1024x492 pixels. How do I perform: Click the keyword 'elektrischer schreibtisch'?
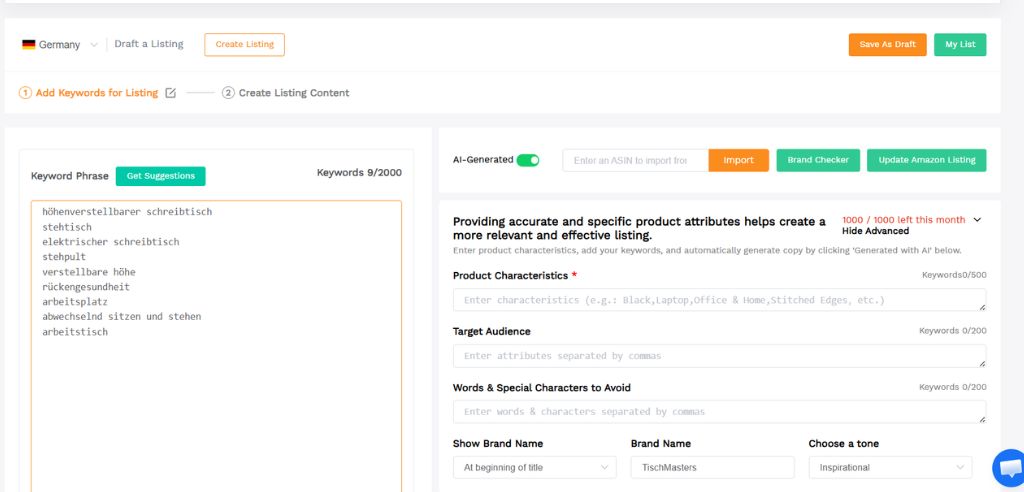pyautogui.click(x=110, y=242)
